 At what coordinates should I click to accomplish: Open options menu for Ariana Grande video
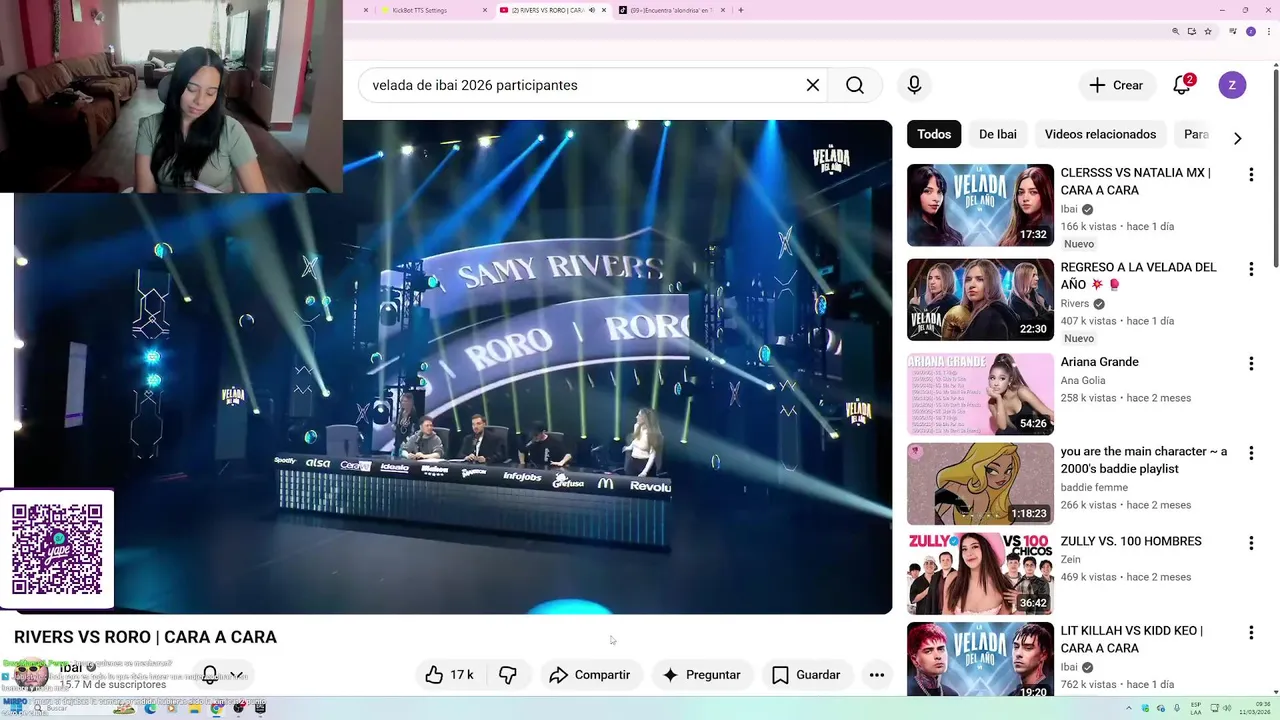pyautogui.click(x=1251, y=364)
